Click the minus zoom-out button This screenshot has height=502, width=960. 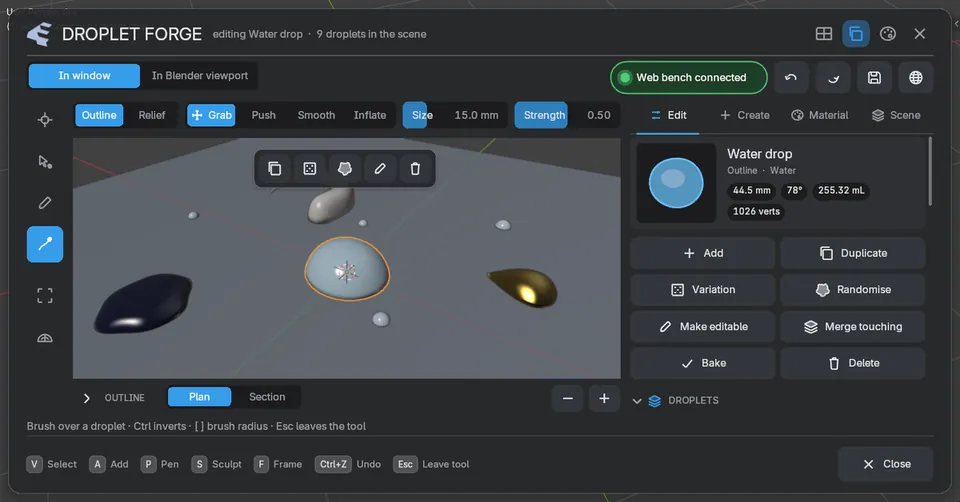click(x=568, y=399)
